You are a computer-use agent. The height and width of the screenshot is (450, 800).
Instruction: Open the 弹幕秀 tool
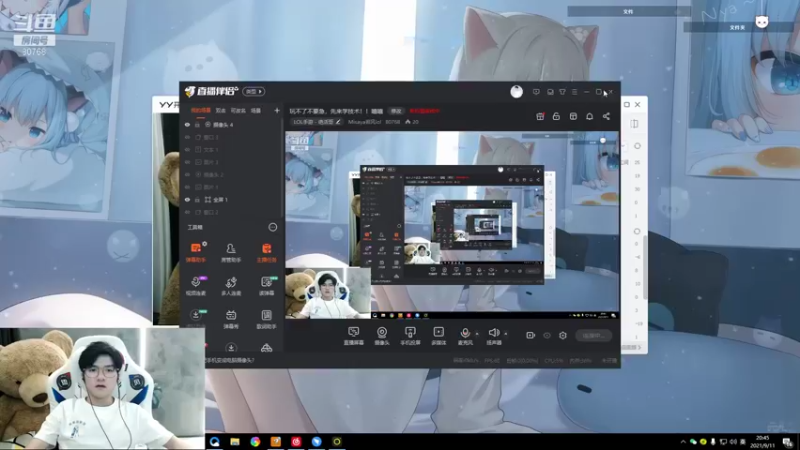point(231,319)
